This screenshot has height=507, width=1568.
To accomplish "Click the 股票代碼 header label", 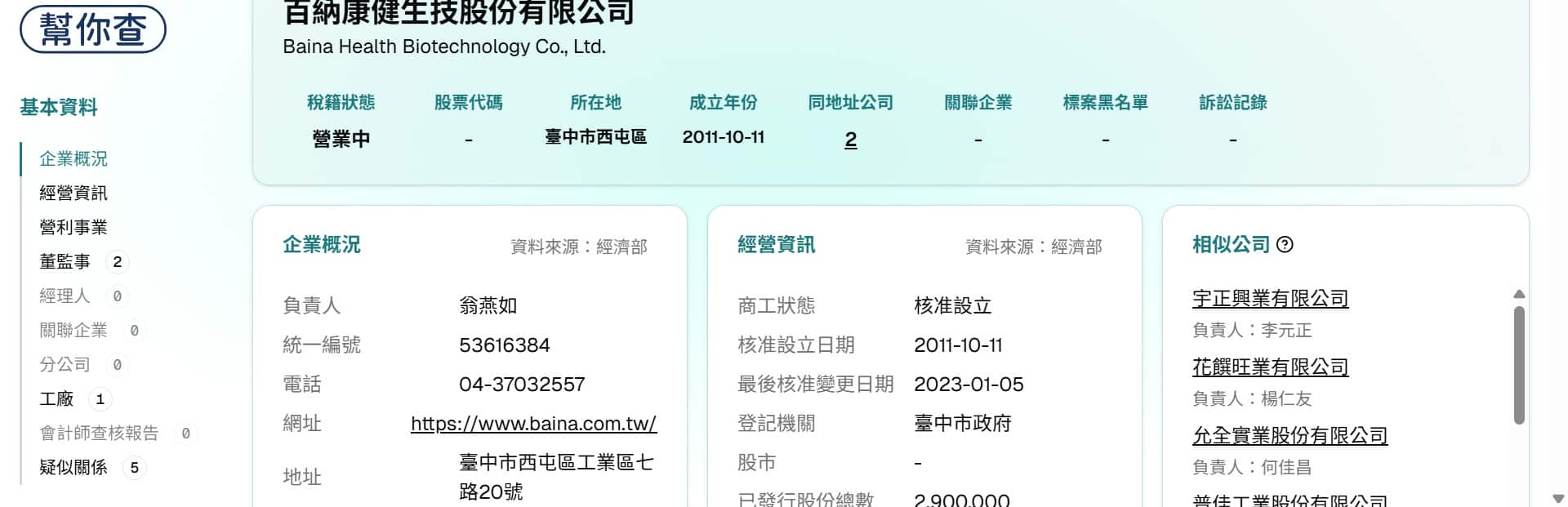I will 468,103.
